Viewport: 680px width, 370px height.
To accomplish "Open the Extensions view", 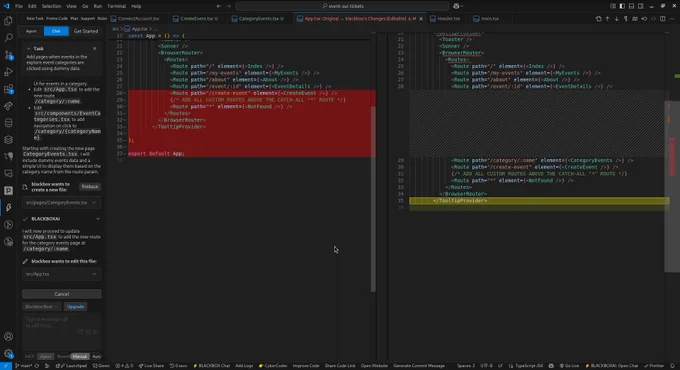I will click(8, 89).
